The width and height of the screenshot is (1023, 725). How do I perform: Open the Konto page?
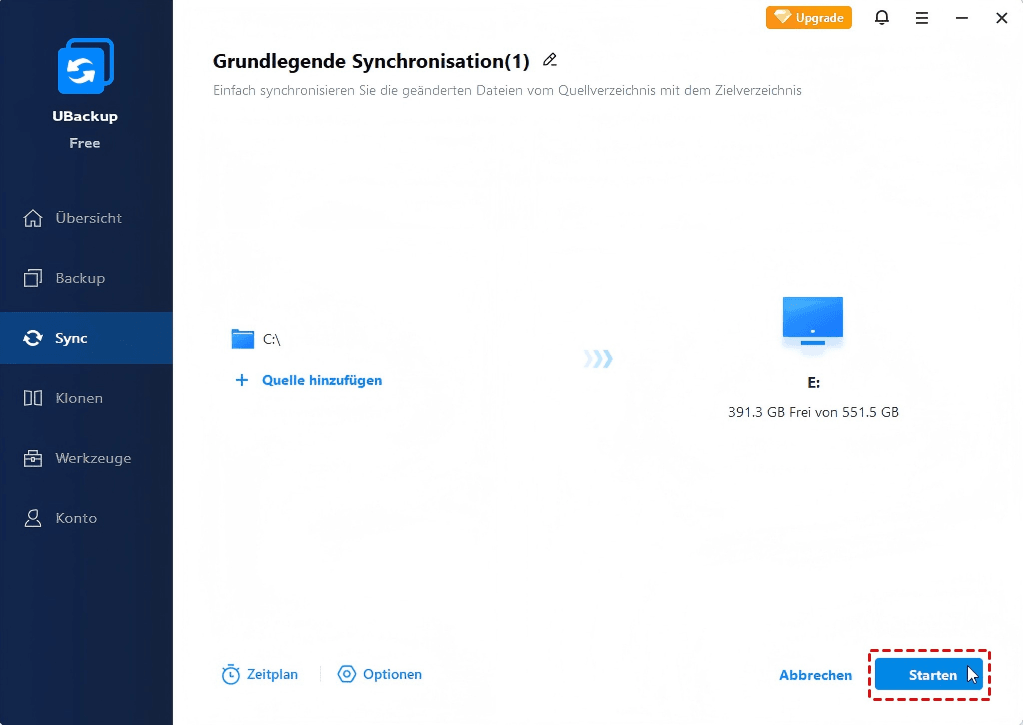point(76,518)
